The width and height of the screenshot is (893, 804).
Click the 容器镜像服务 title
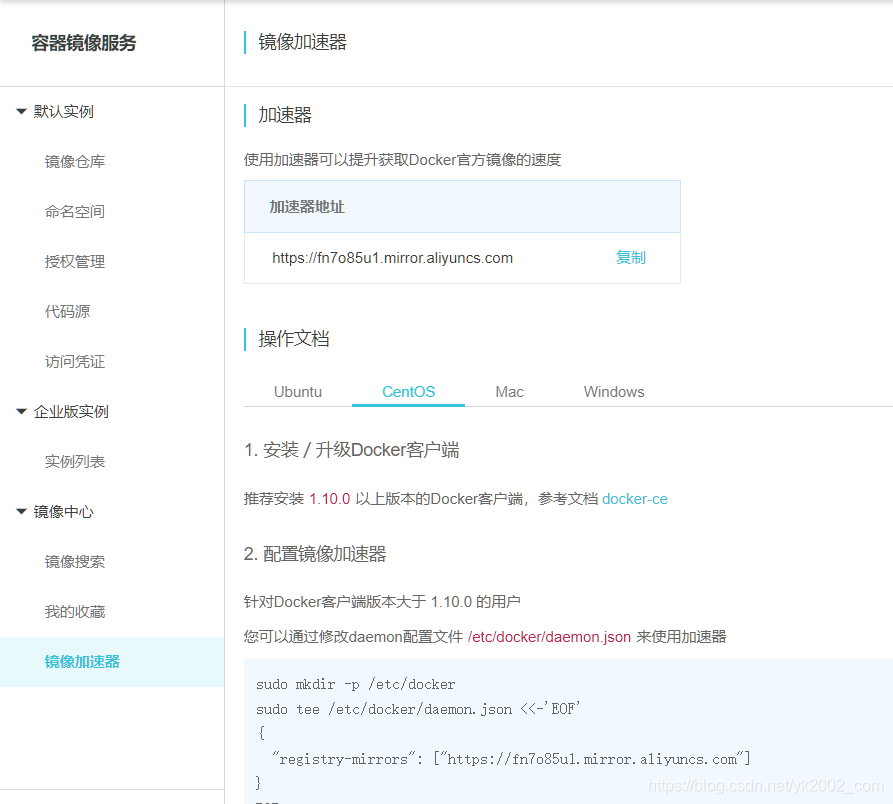coord(83,43)
